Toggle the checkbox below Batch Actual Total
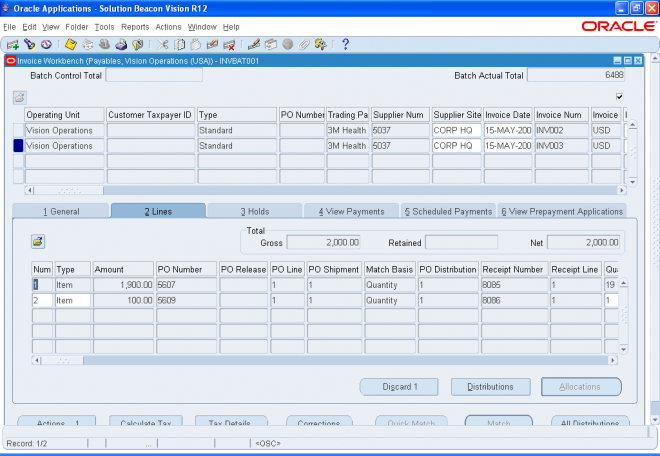The image size is (660, 456). tap(619, 97)
